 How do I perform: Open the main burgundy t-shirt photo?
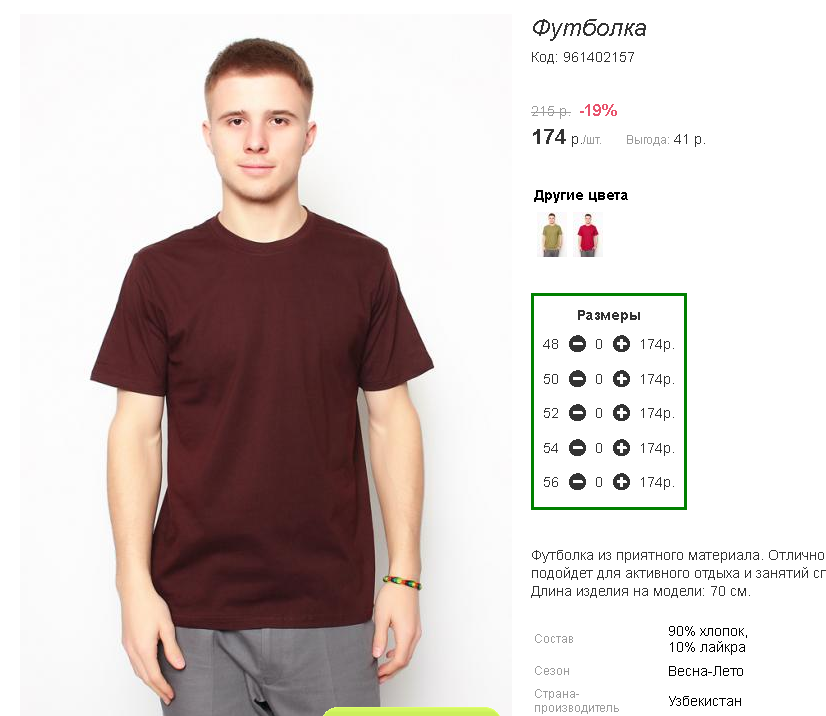(266, 365)
